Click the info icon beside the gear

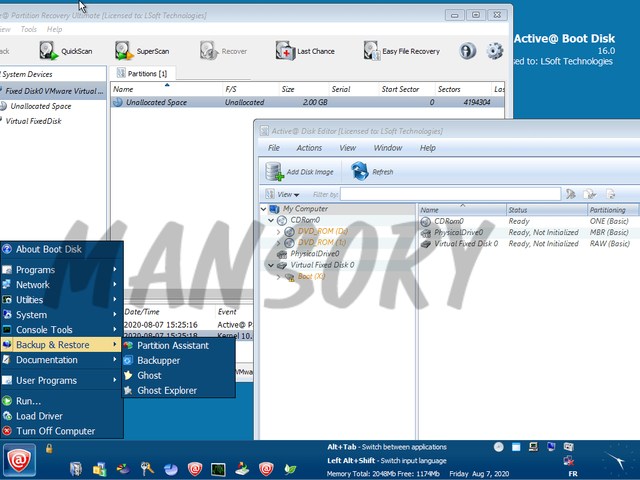tap(467, 51)
